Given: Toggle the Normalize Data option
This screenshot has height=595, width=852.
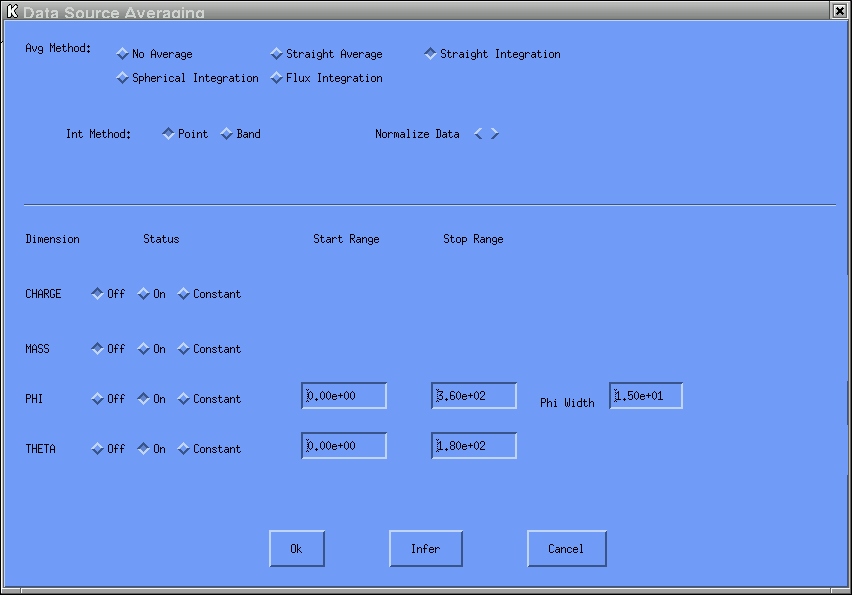Looking at the screenshot, I should pyautogui.click(x=486, y=134).
